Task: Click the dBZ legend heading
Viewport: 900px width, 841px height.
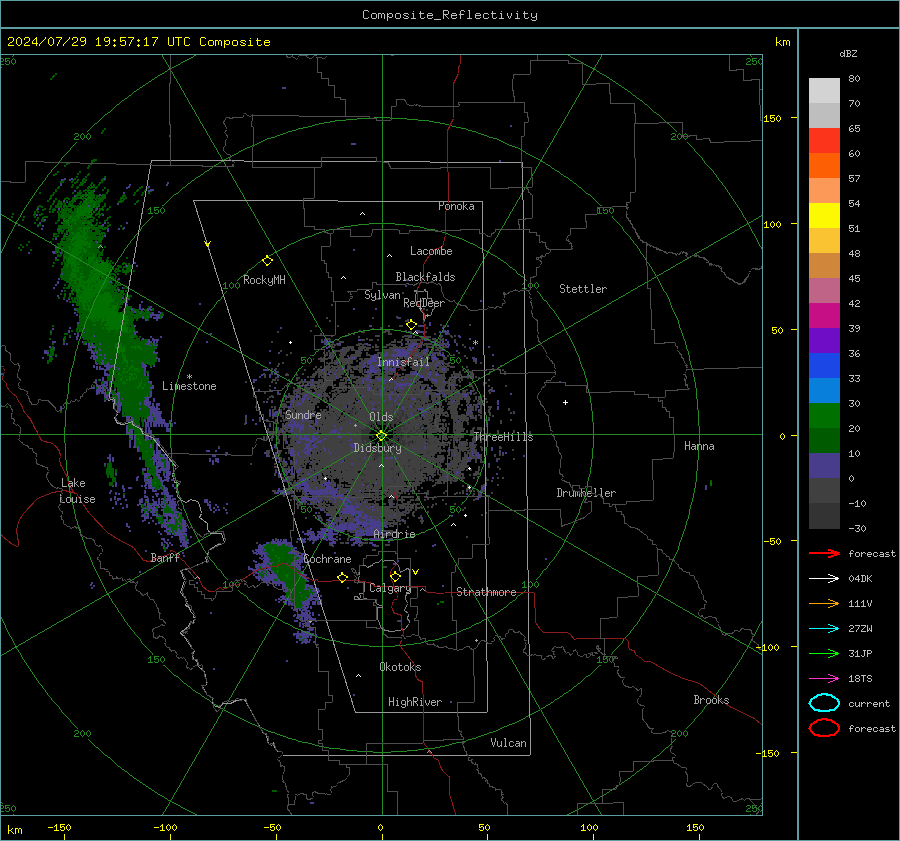Action: click(848, 53)
